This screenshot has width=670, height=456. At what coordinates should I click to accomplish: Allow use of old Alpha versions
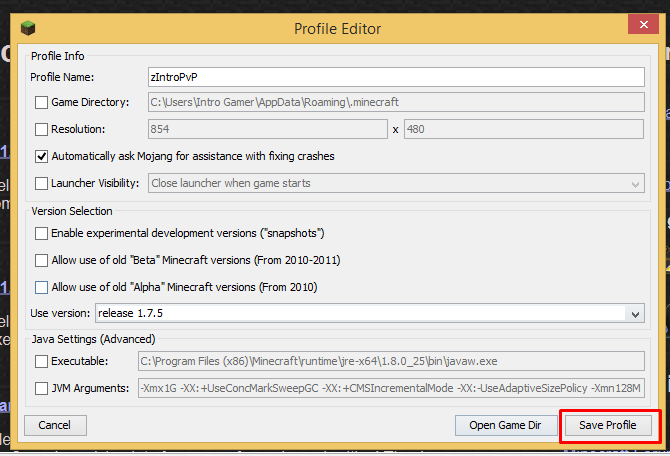pos(41,287)
